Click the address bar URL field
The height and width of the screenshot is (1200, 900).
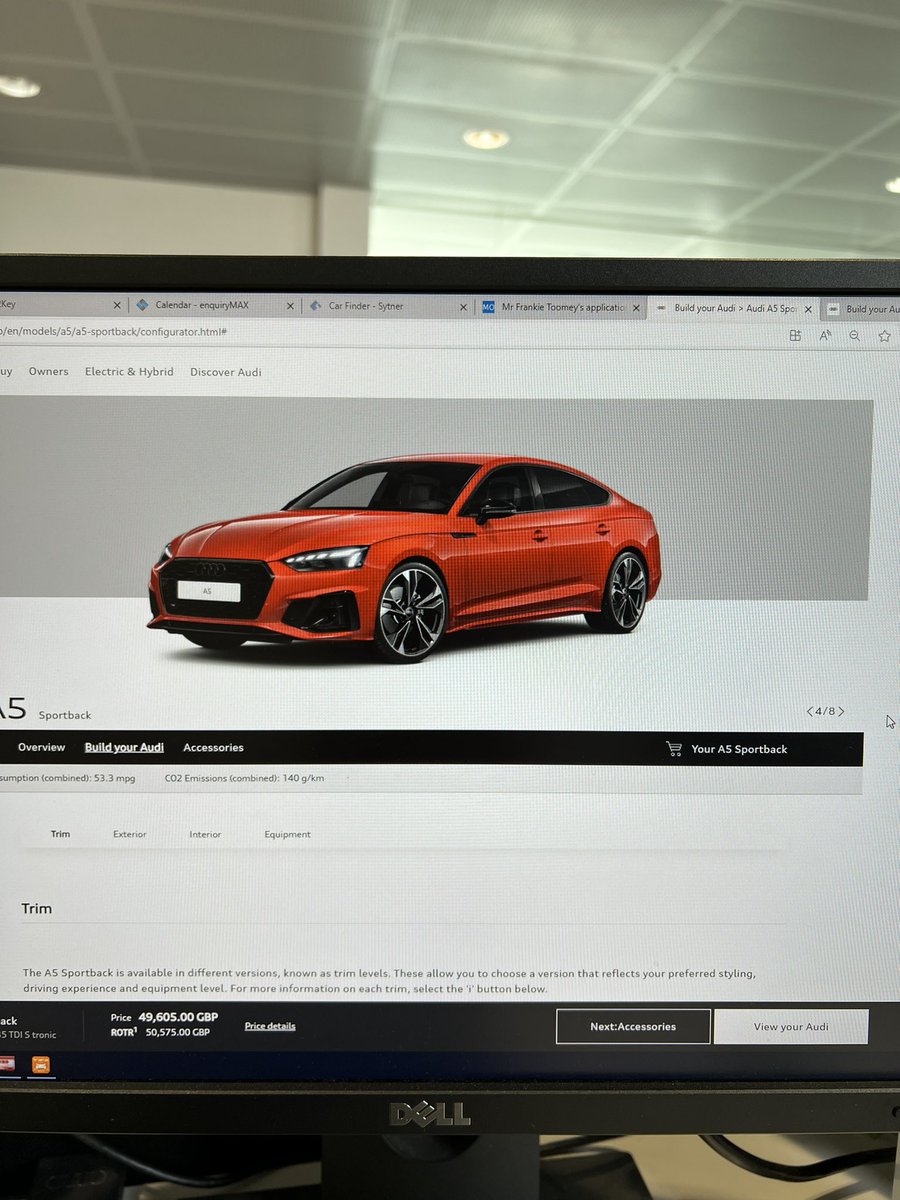(x=390, y=333)
